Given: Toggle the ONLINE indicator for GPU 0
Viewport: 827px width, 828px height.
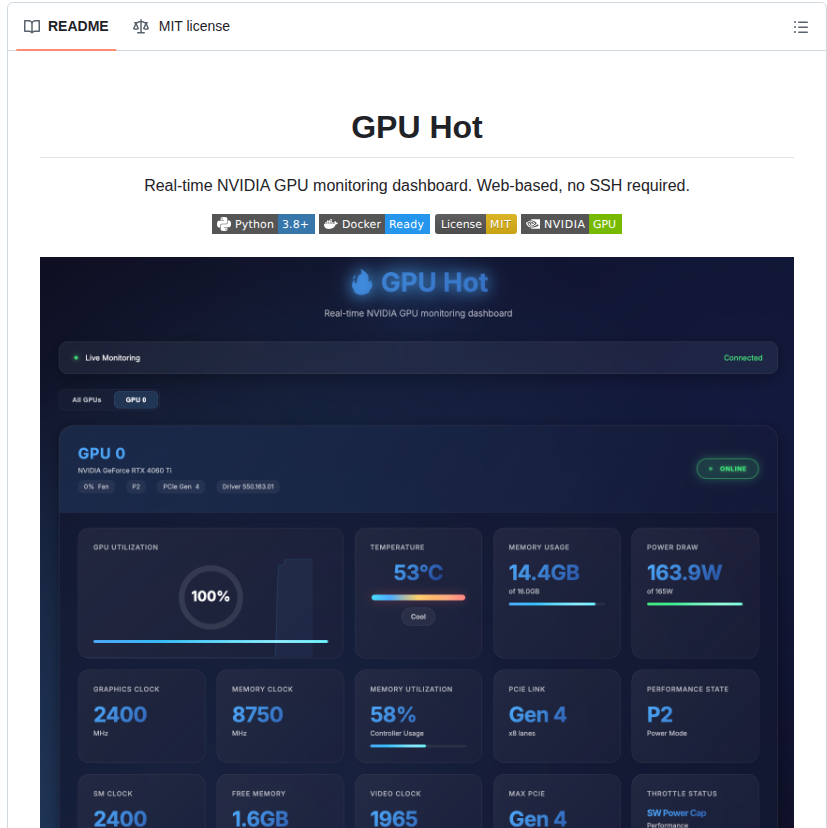Looking at the screenshot, I should (x=727, y=468).
